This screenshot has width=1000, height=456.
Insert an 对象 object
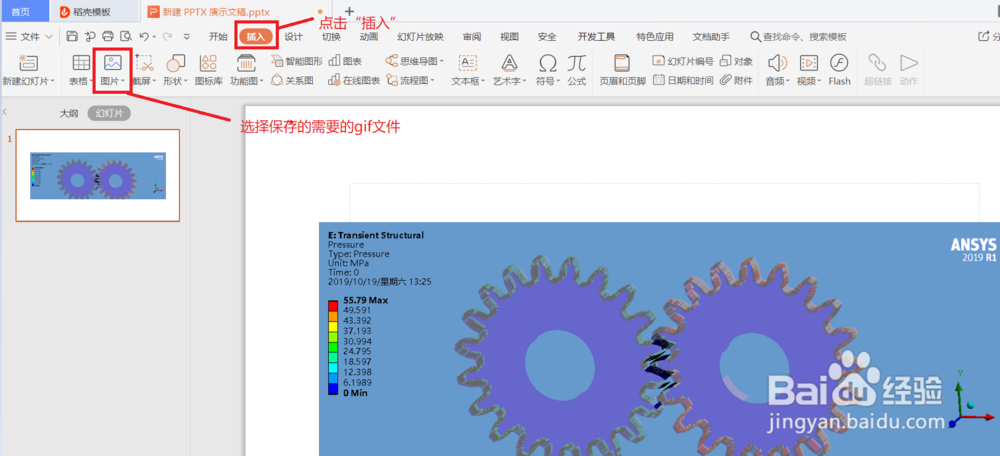[x=736, y=61]
